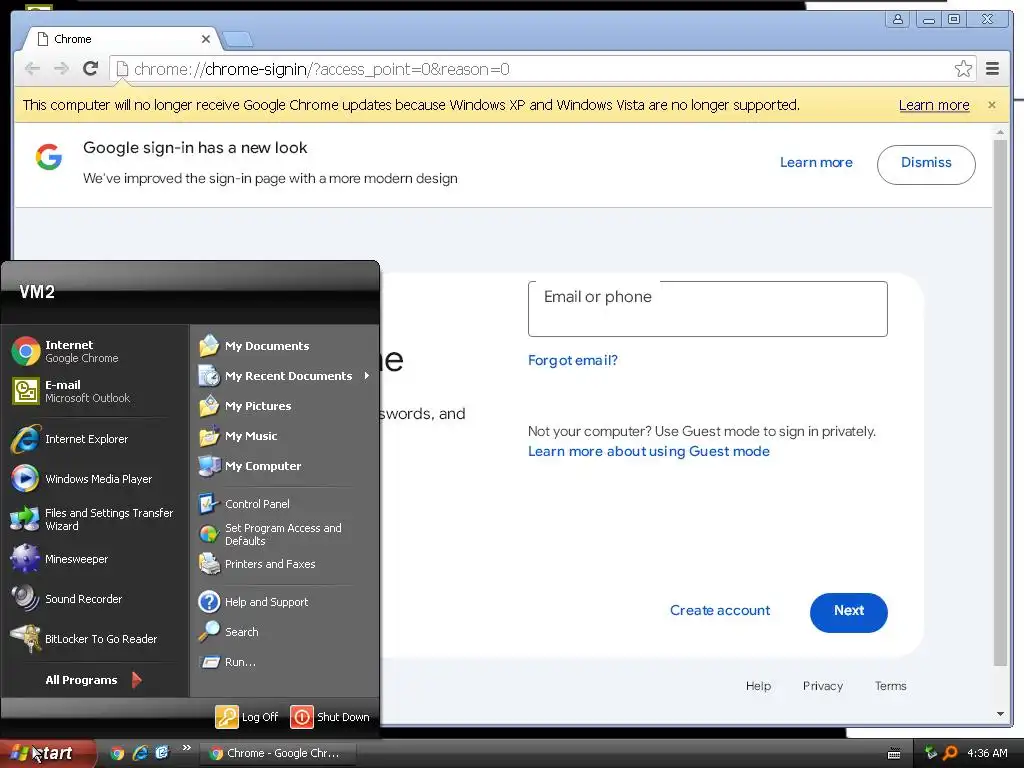This screenshot has width=1024, height=768.
Task: Click the chrome-signin address bar
Action: point(532,69)
